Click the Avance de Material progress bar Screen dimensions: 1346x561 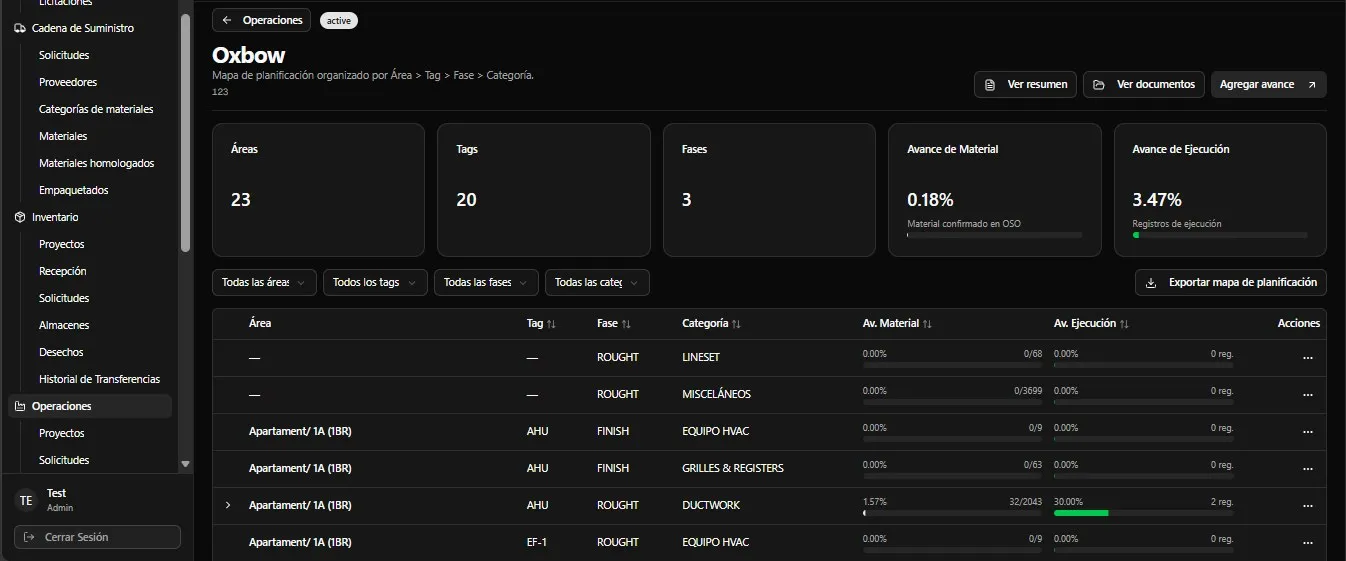[x=994, y=235]
